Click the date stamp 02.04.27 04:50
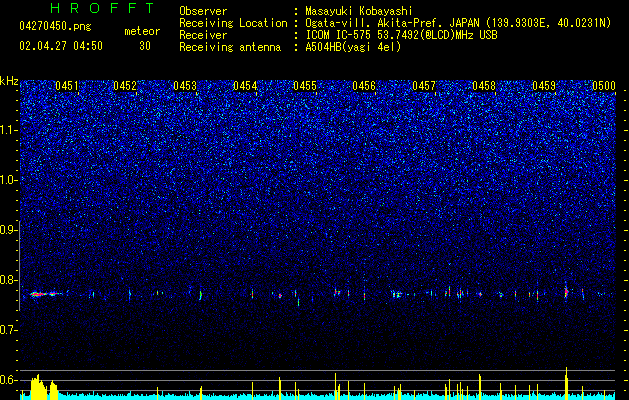 (61, 46)
